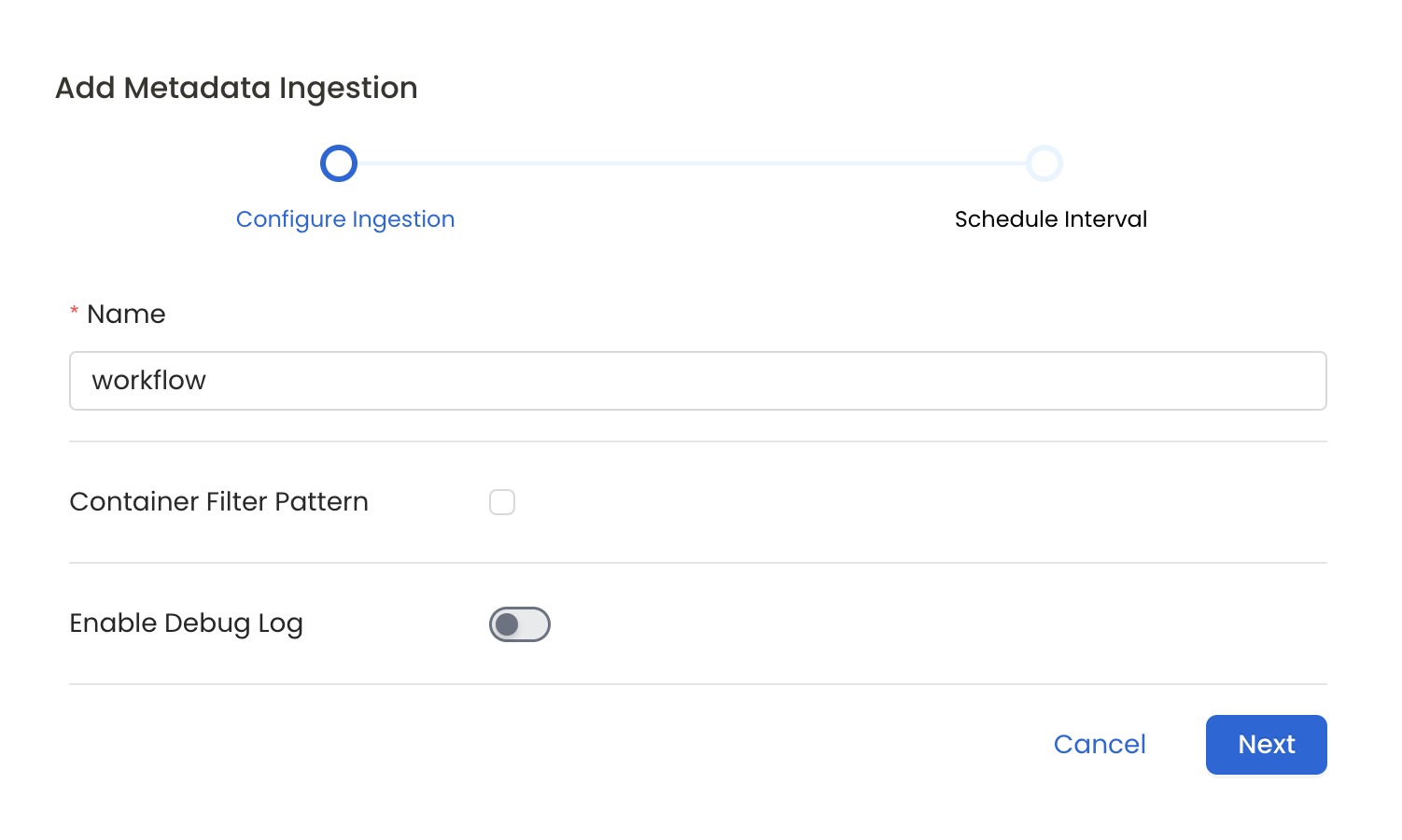Click the Configure Ingestion step circle
The height and width of the screenshot is (840, 1402).
click(338, 162)
